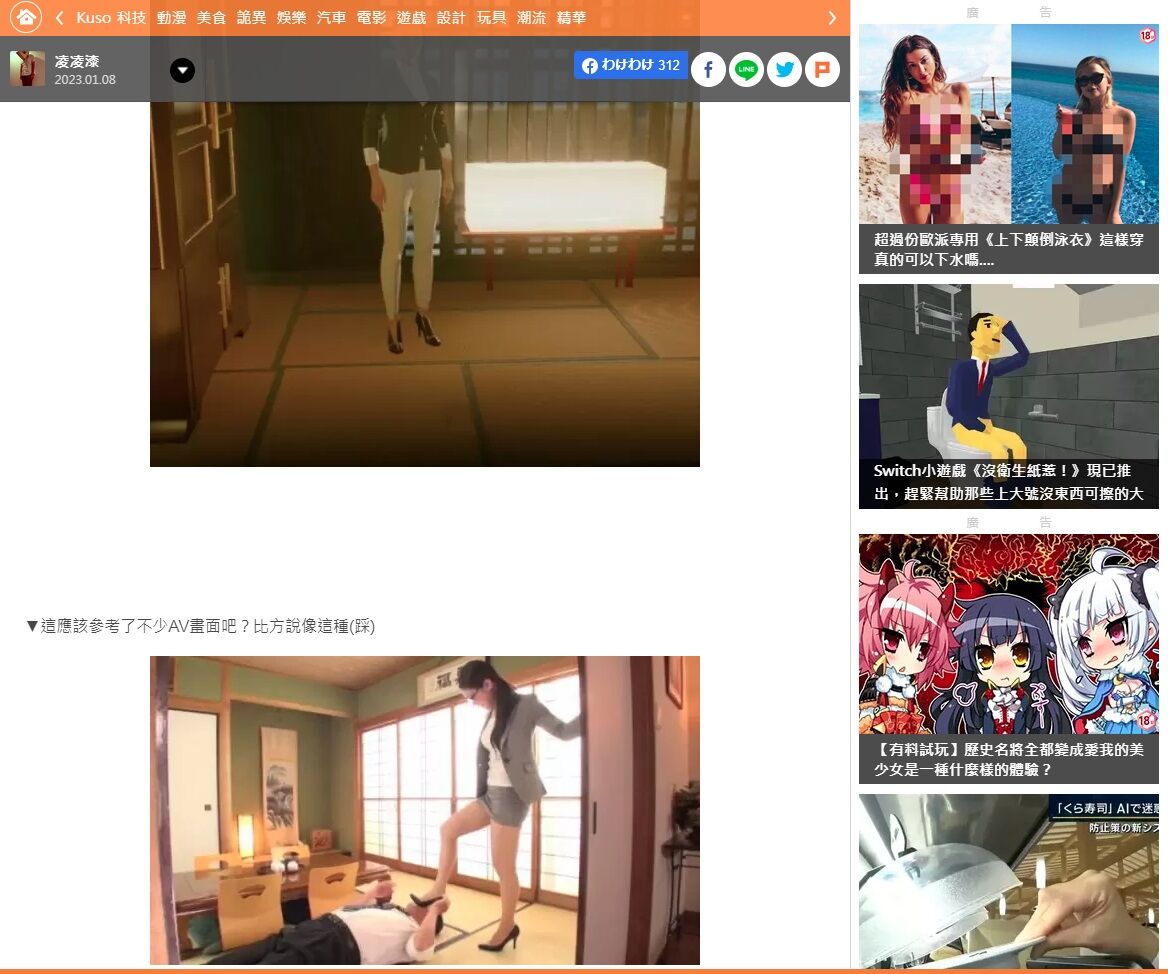Click the left chevron in category bar
The width and height of the screenshot is (1168, 974).
tap(60, 17)
